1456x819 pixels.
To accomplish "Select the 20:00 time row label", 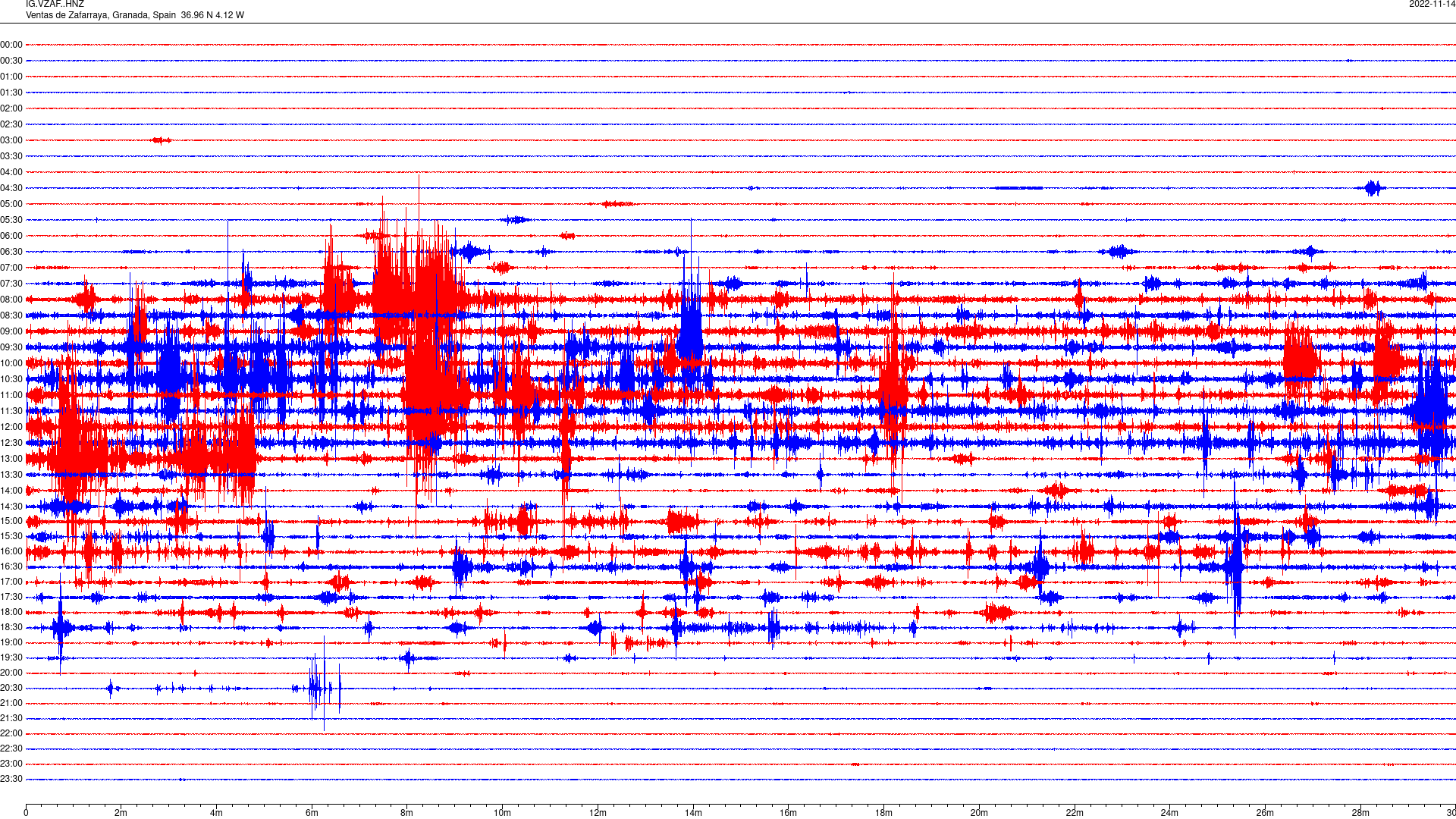I will click(11, 673).
